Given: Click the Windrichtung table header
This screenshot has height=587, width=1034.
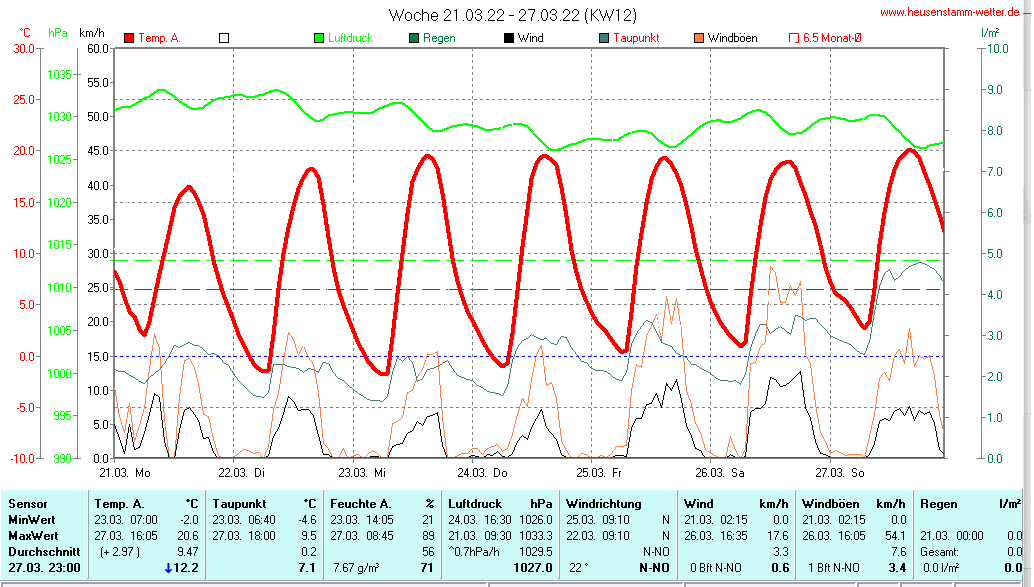Looking at the screenshot, I should (x=602, y=503).
